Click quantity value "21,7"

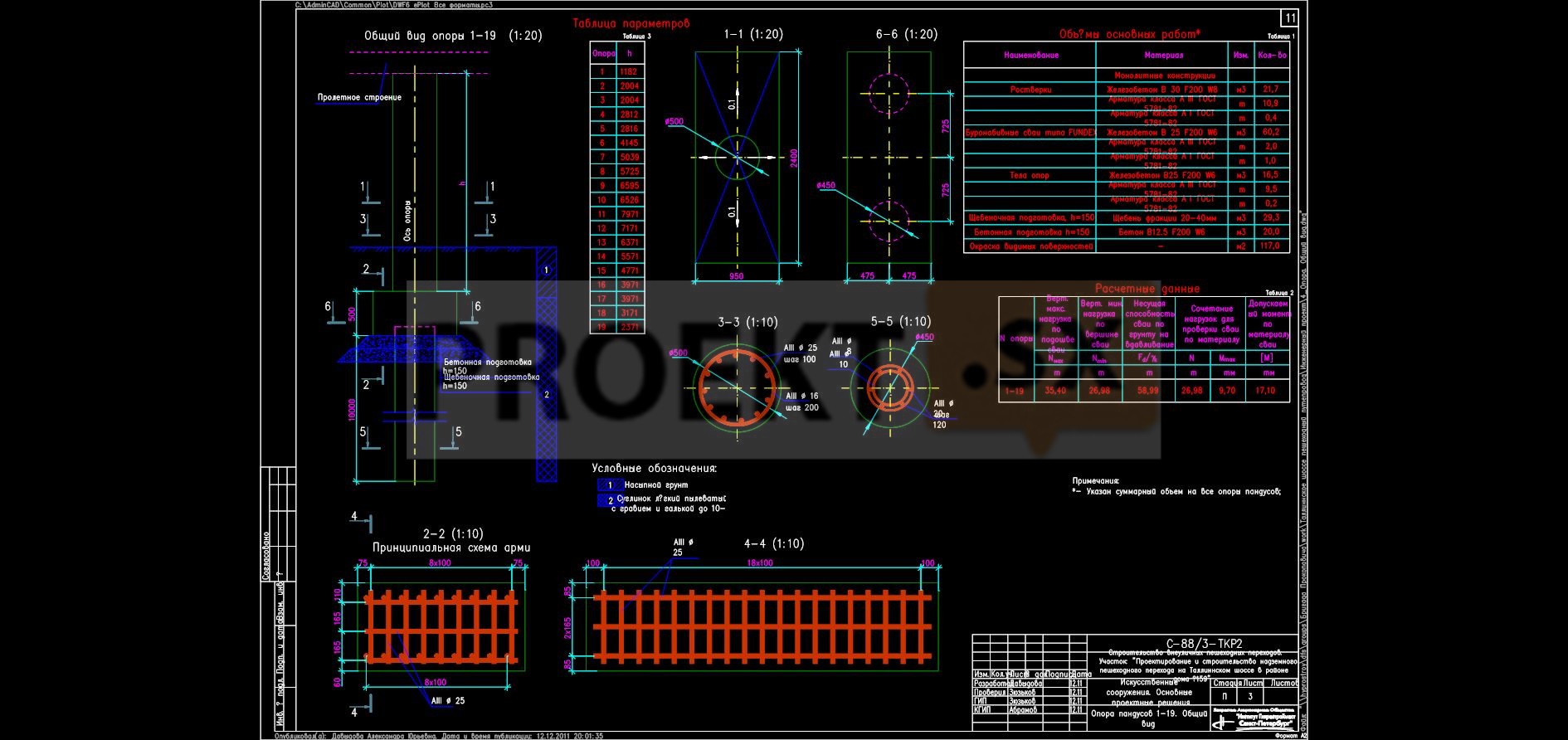point(1271,89)
